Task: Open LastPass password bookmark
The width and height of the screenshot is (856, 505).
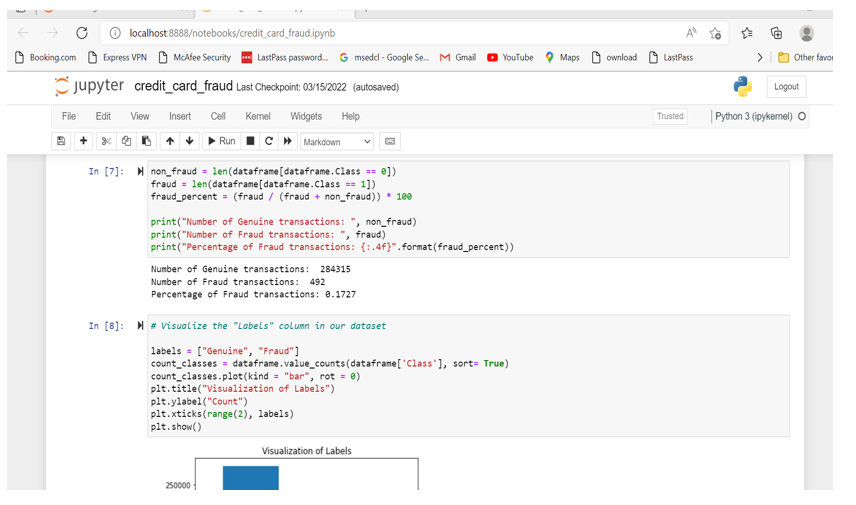Action: pos(285,57)
